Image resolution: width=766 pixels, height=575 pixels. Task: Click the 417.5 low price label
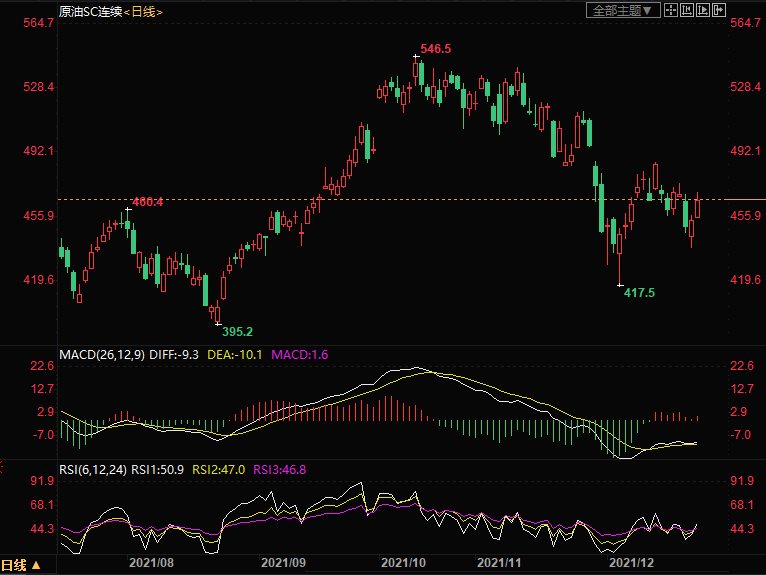click(639, 292)
